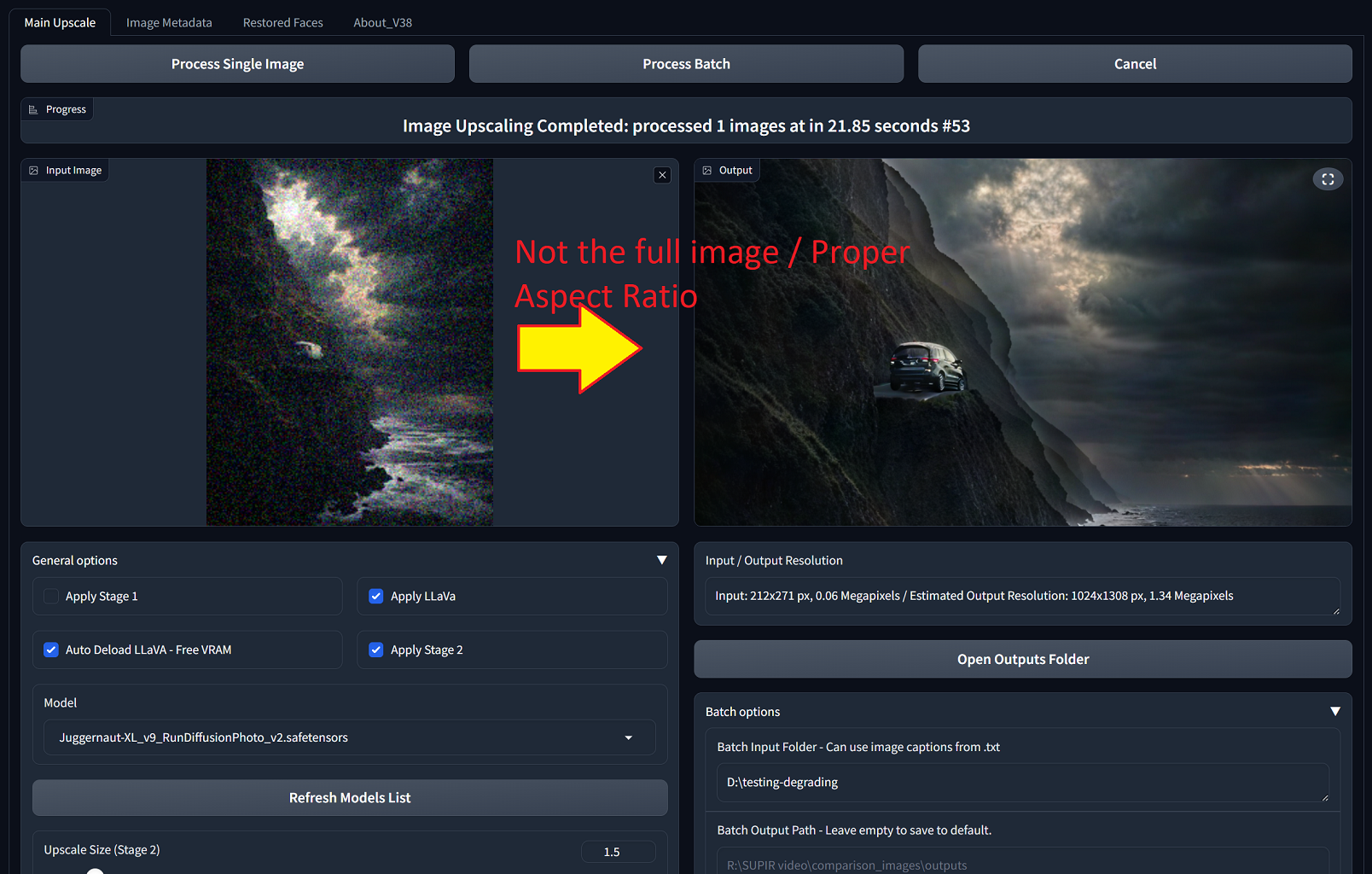Screen dimensions: 1372x874
Task: Uncheck Auto Deload LLaVA - Free VRAM
Action: [x=51, y=650]
